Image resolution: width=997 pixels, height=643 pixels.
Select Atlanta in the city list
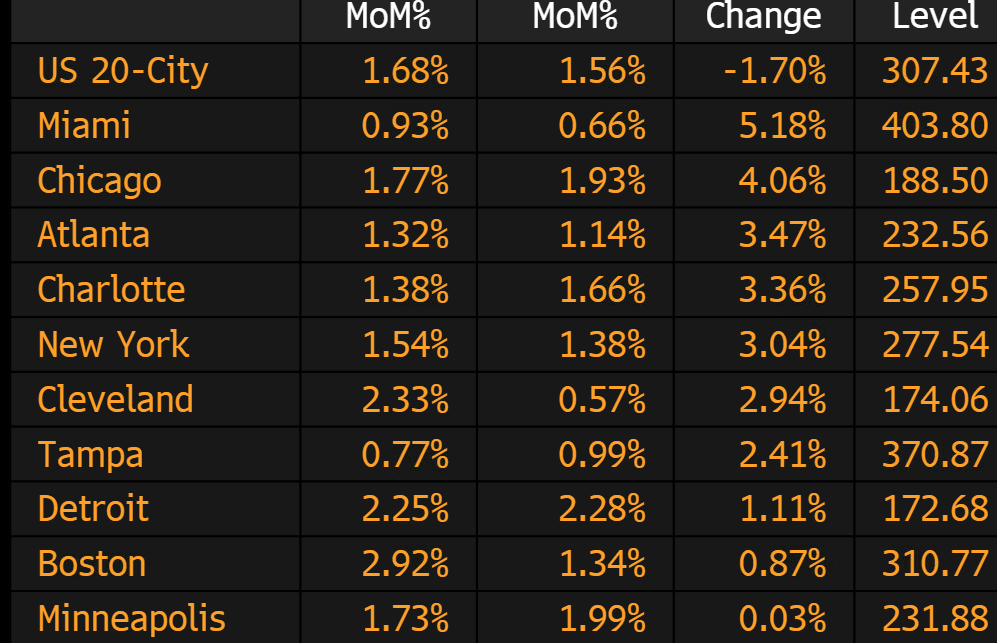(93, 235)
